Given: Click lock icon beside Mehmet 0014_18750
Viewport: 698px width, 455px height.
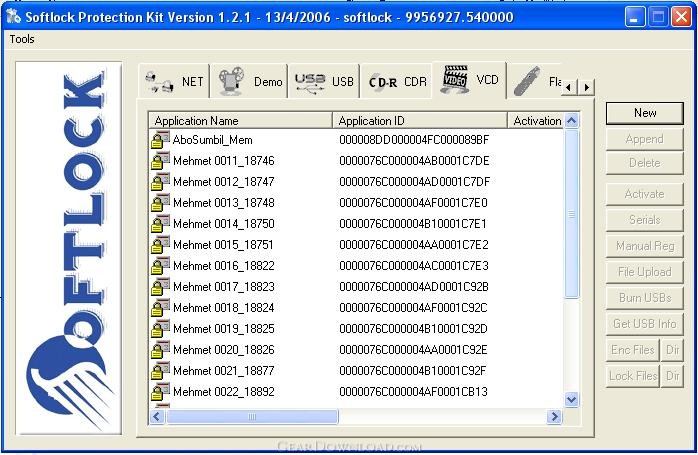Looking at the screenshot, I should [160, 223].
